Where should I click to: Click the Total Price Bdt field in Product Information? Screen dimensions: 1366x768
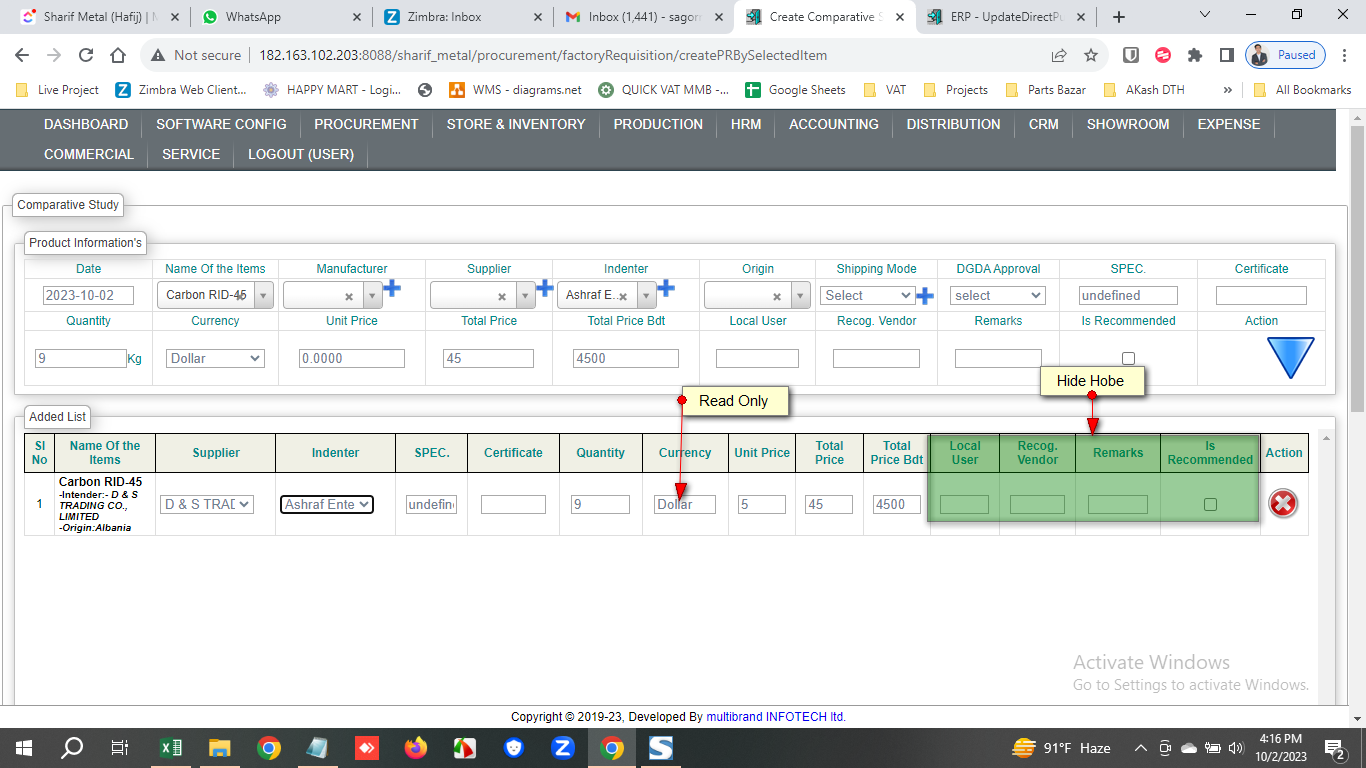point(626,358)
